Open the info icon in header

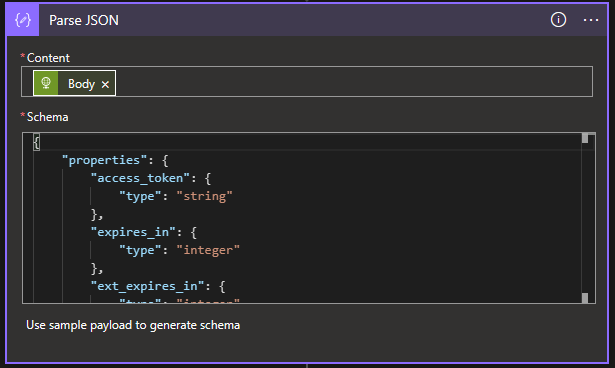pos(558,20)
